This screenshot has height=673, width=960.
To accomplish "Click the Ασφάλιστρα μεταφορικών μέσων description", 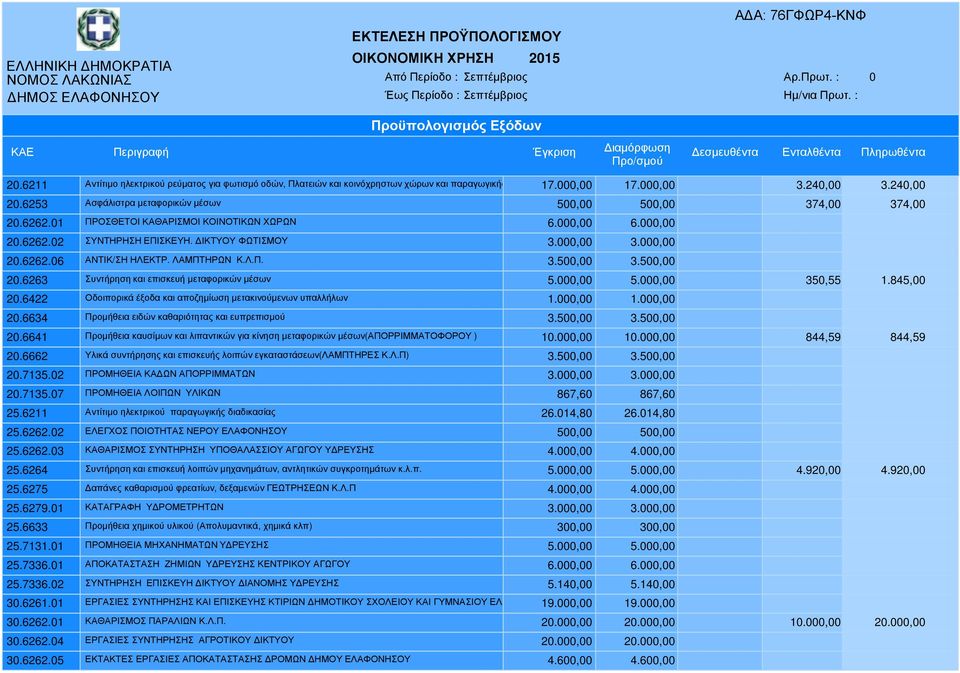I will (x=153, y=203).
